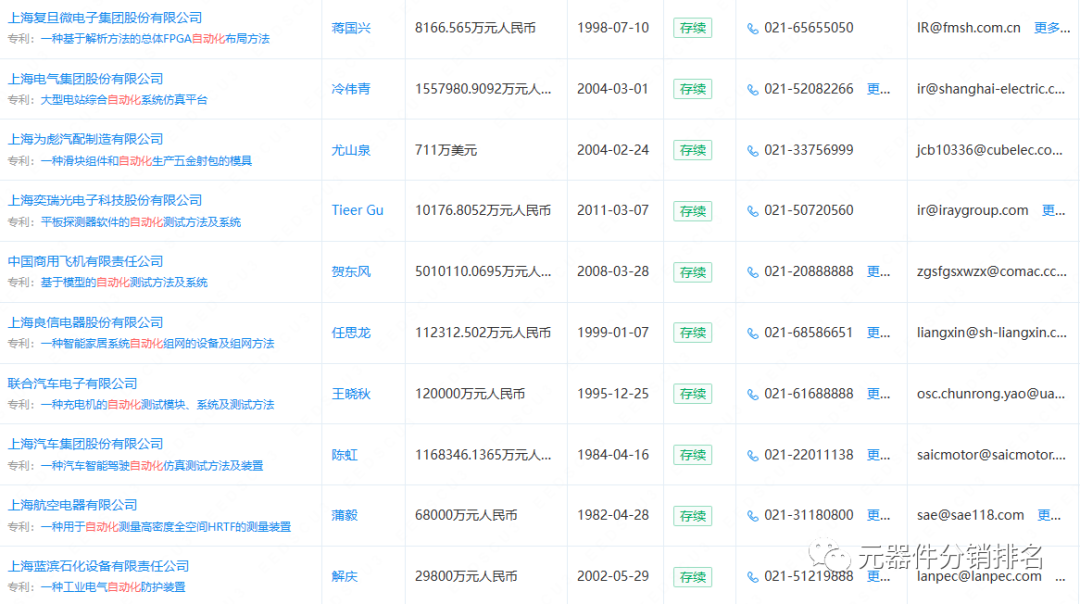Select capital value 8166.565万元人民币
The width and height of the screenshot is (1080, 604).
point(475,28)
